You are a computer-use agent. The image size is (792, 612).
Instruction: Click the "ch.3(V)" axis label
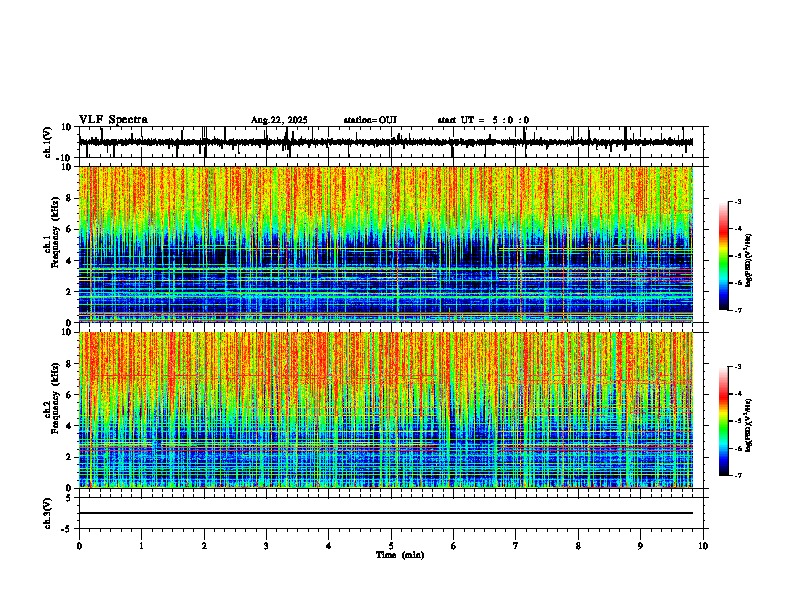(48, 514)
